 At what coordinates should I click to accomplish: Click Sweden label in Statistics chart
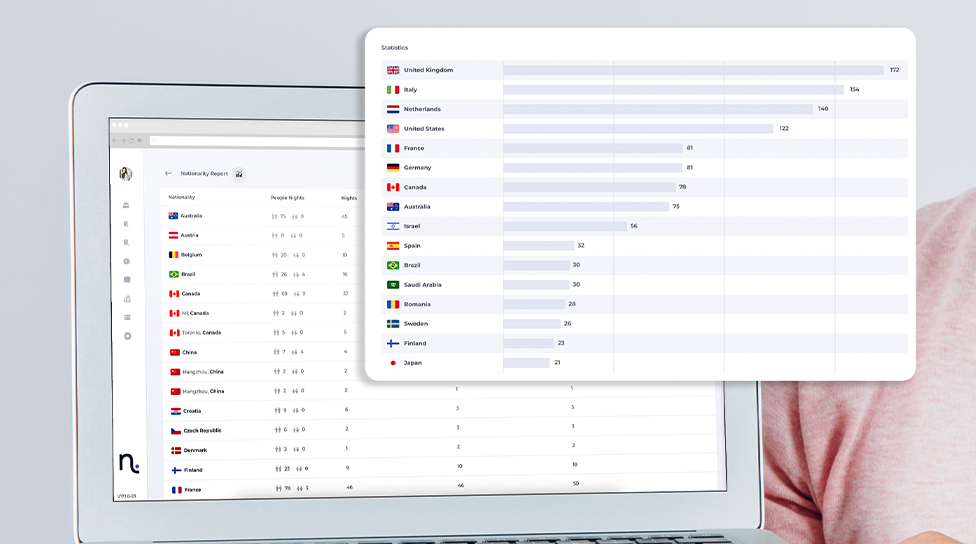click(416, 324)
